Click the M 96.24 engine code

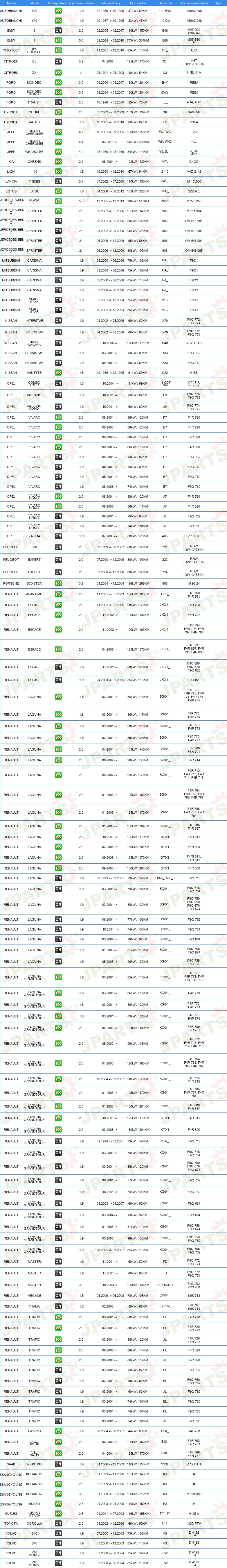coord(194,583)
